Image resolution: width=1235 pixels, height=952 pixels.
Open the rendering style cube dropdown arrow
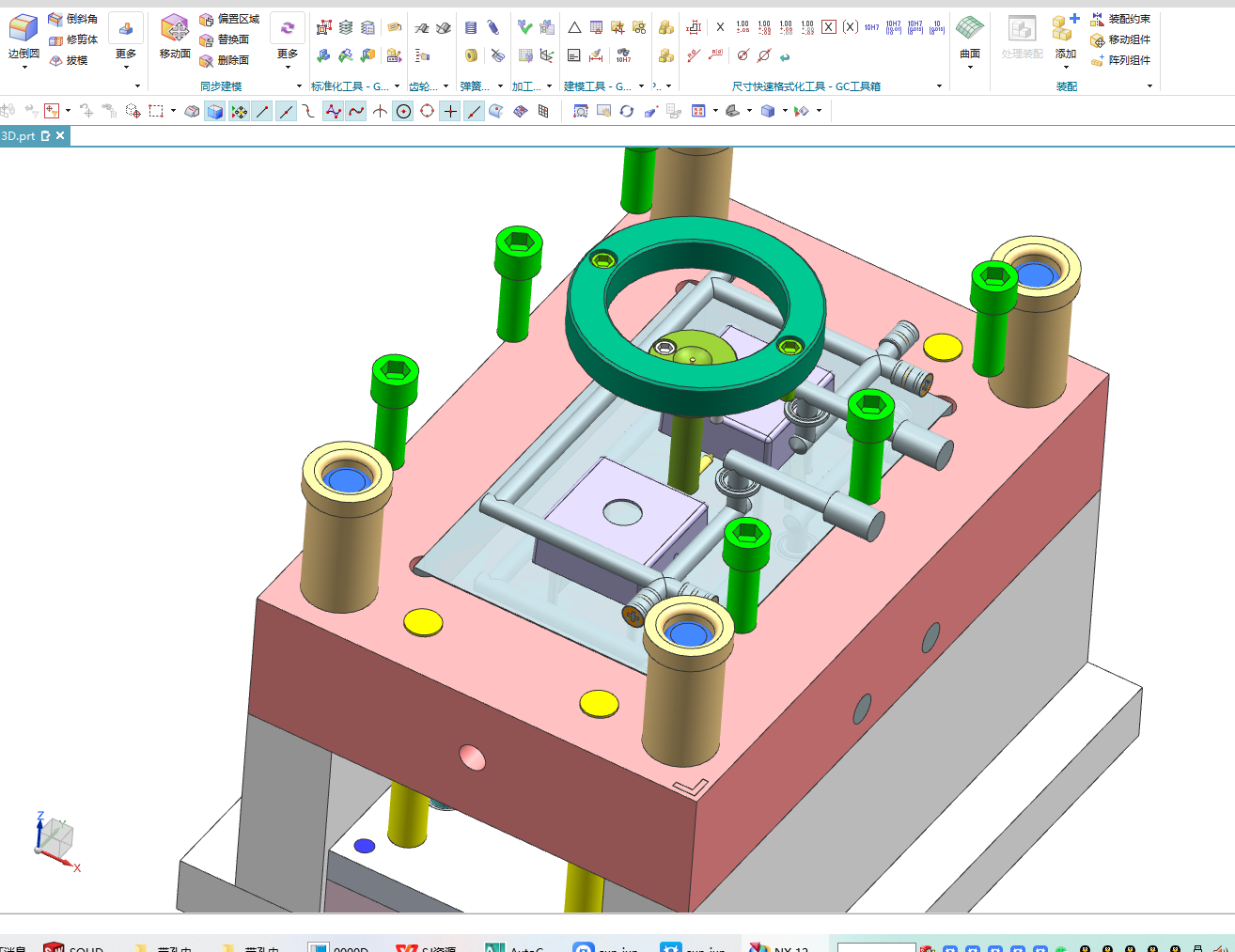(785, 111)
